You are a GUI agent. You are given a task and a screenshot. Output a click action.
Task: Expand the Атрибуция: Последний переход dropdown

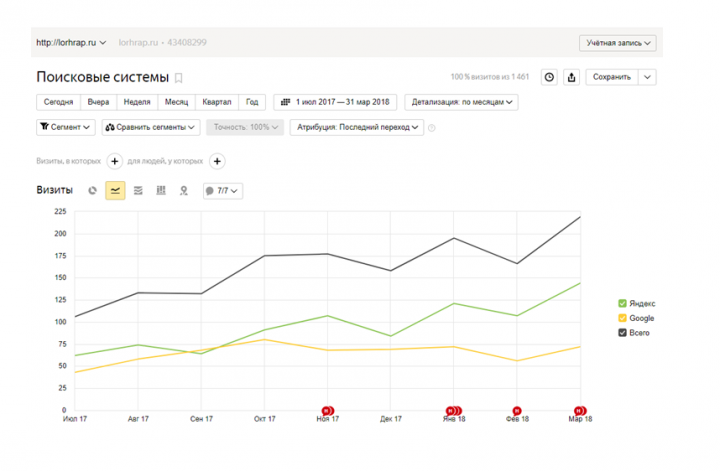click(x=357, y=127)
